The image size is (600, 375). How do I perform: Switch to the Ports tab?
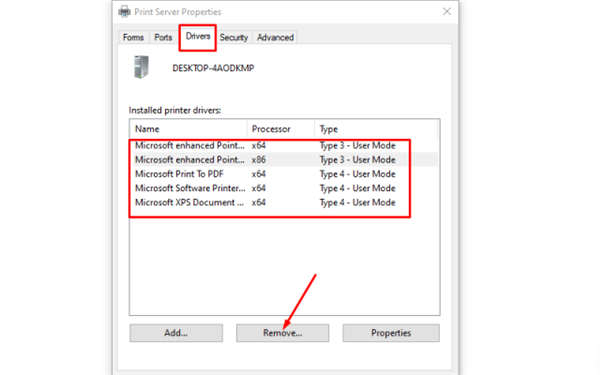(163, 38)
